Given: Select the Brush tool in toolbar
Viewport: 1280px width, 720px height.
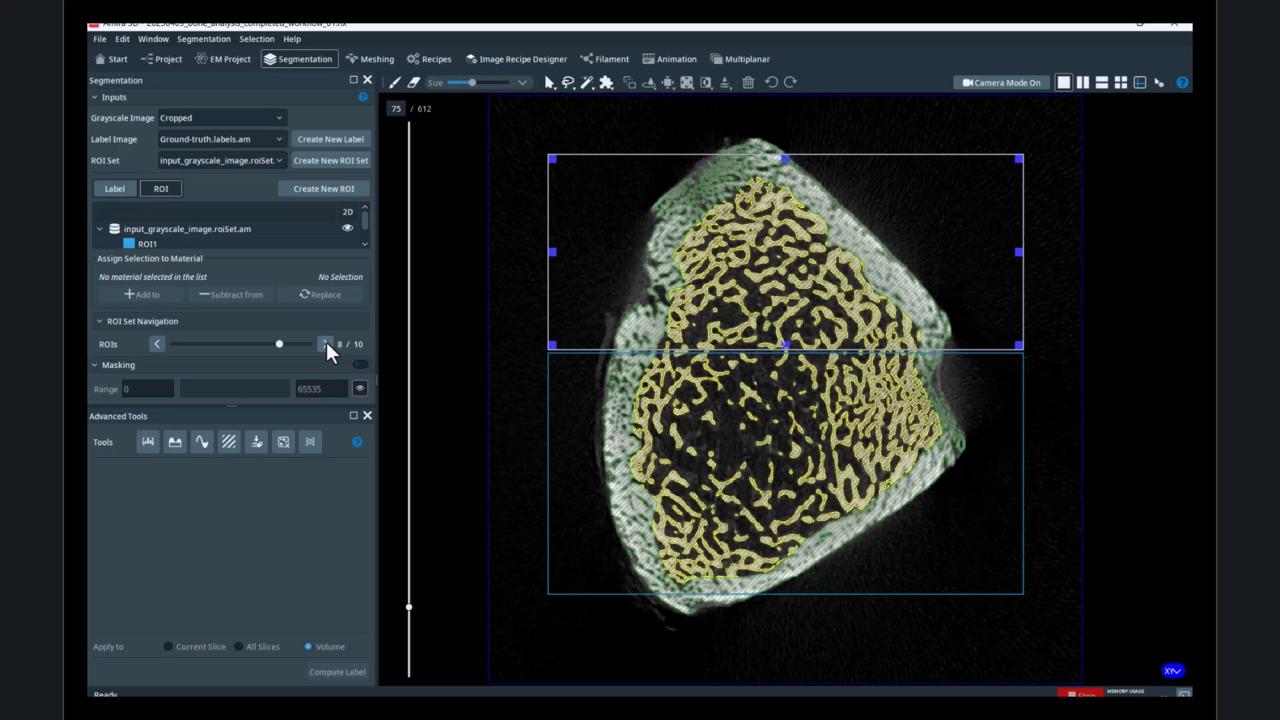Looking at the screenshot, I should click(395, 83).
